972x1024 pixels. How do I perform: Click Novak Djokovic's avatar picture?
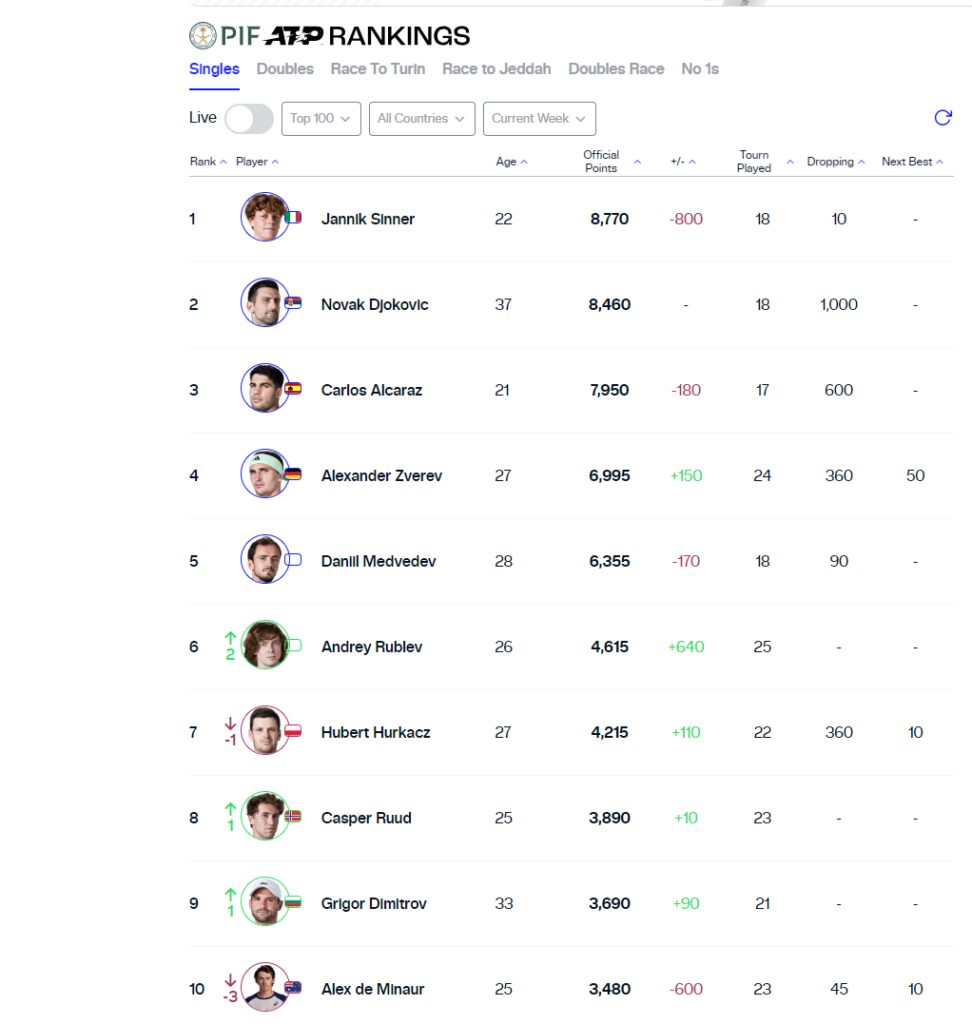click(264, 303)
